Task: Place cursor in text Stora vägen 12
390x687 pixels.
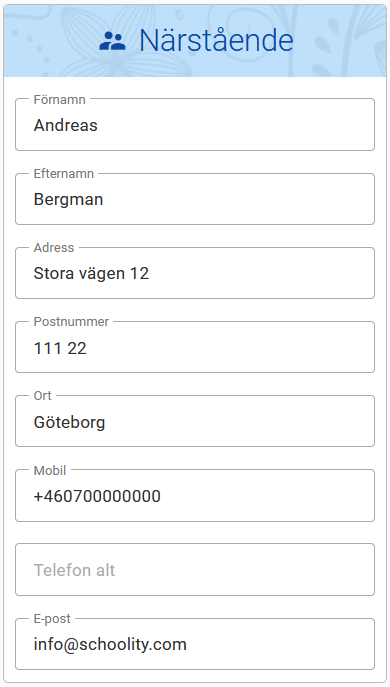Action: [x=91, y=273]
